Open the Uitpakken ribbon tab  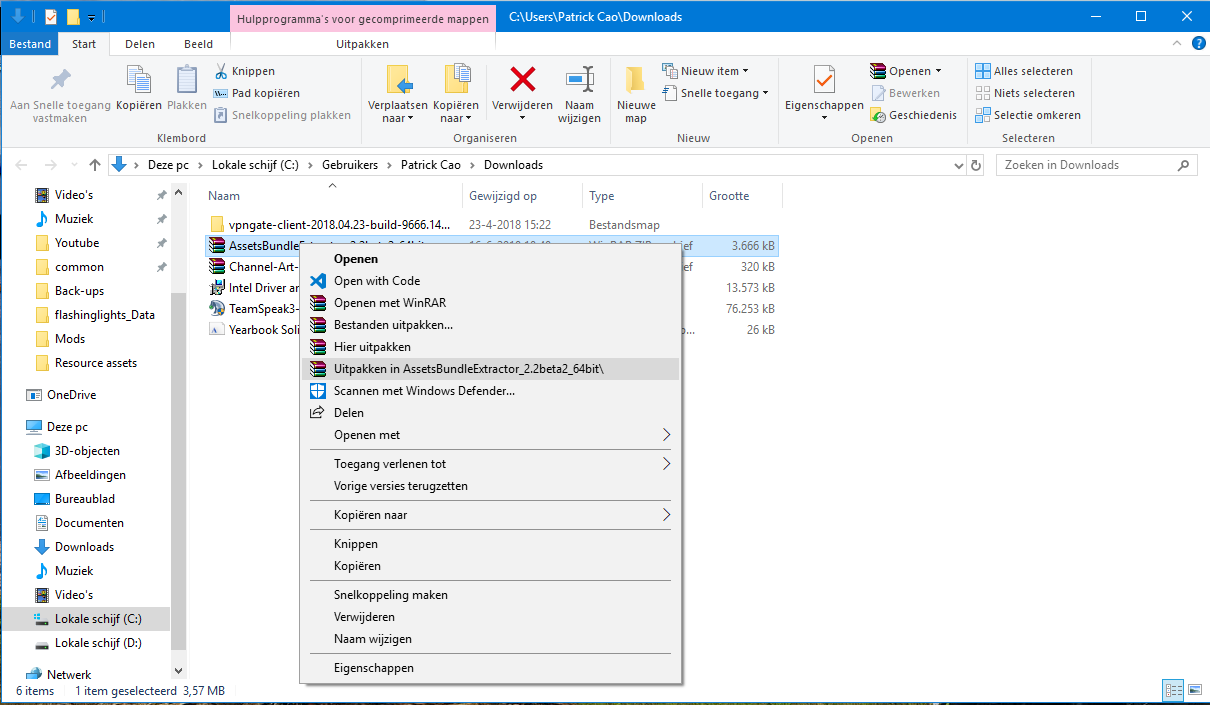pyautogui.click(x=363, y=44)
